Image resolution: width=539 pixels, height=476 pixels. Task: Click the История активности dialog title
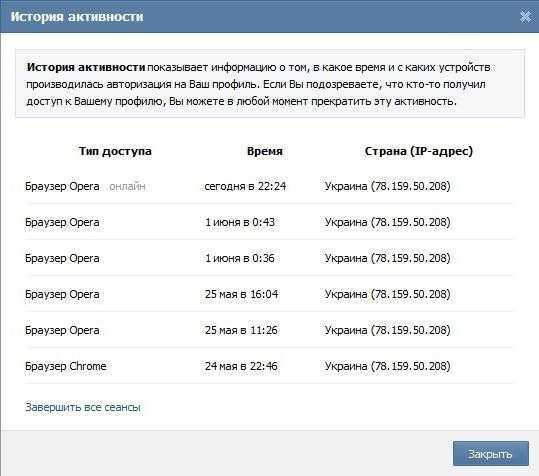(x=77, y=16)
